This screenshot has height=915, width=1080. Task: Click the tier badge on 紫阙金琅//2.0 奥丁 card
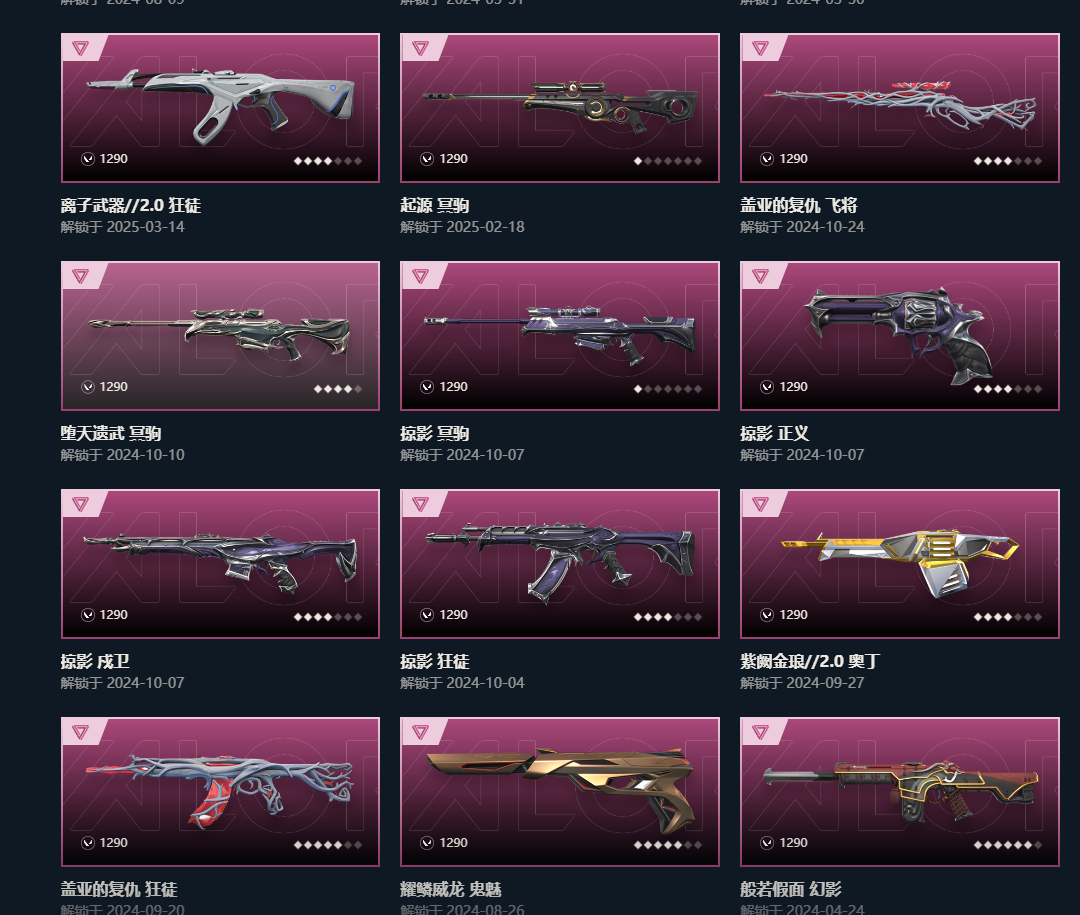761,504
